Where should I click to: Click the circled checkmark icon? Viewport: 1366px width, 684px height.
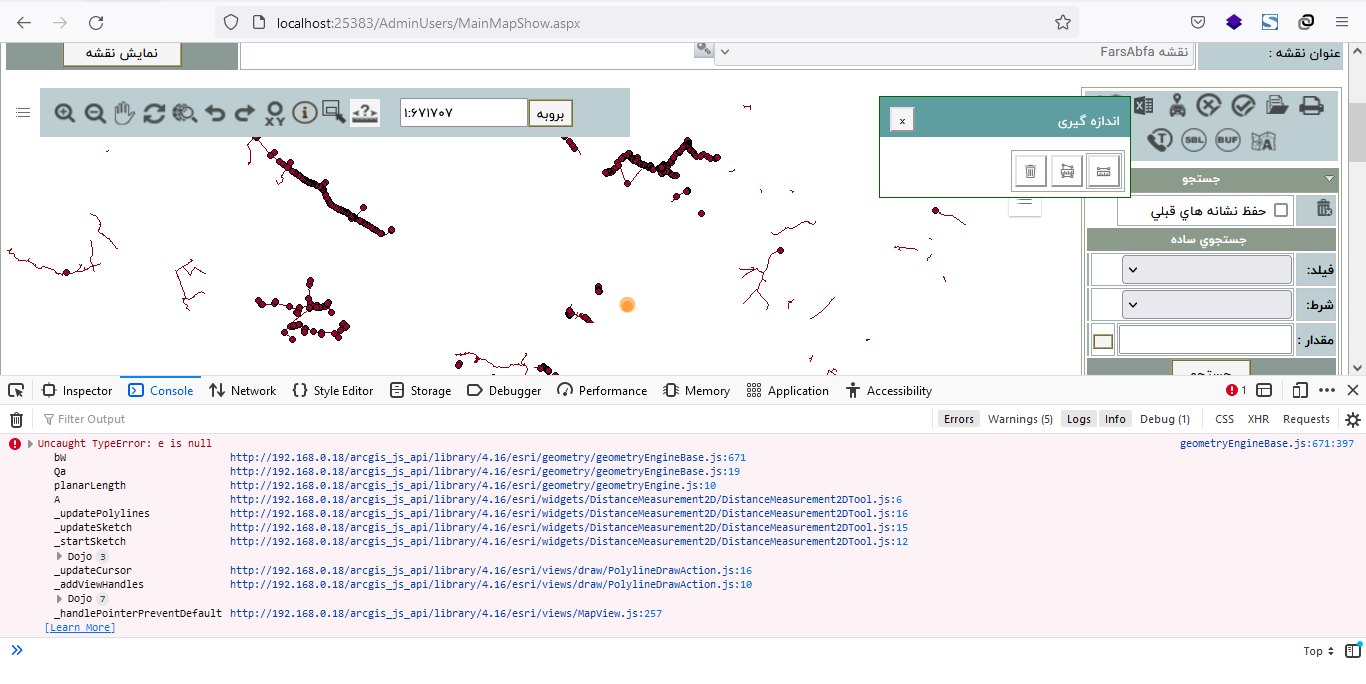pyautogui.click(x=1243, y=105)
